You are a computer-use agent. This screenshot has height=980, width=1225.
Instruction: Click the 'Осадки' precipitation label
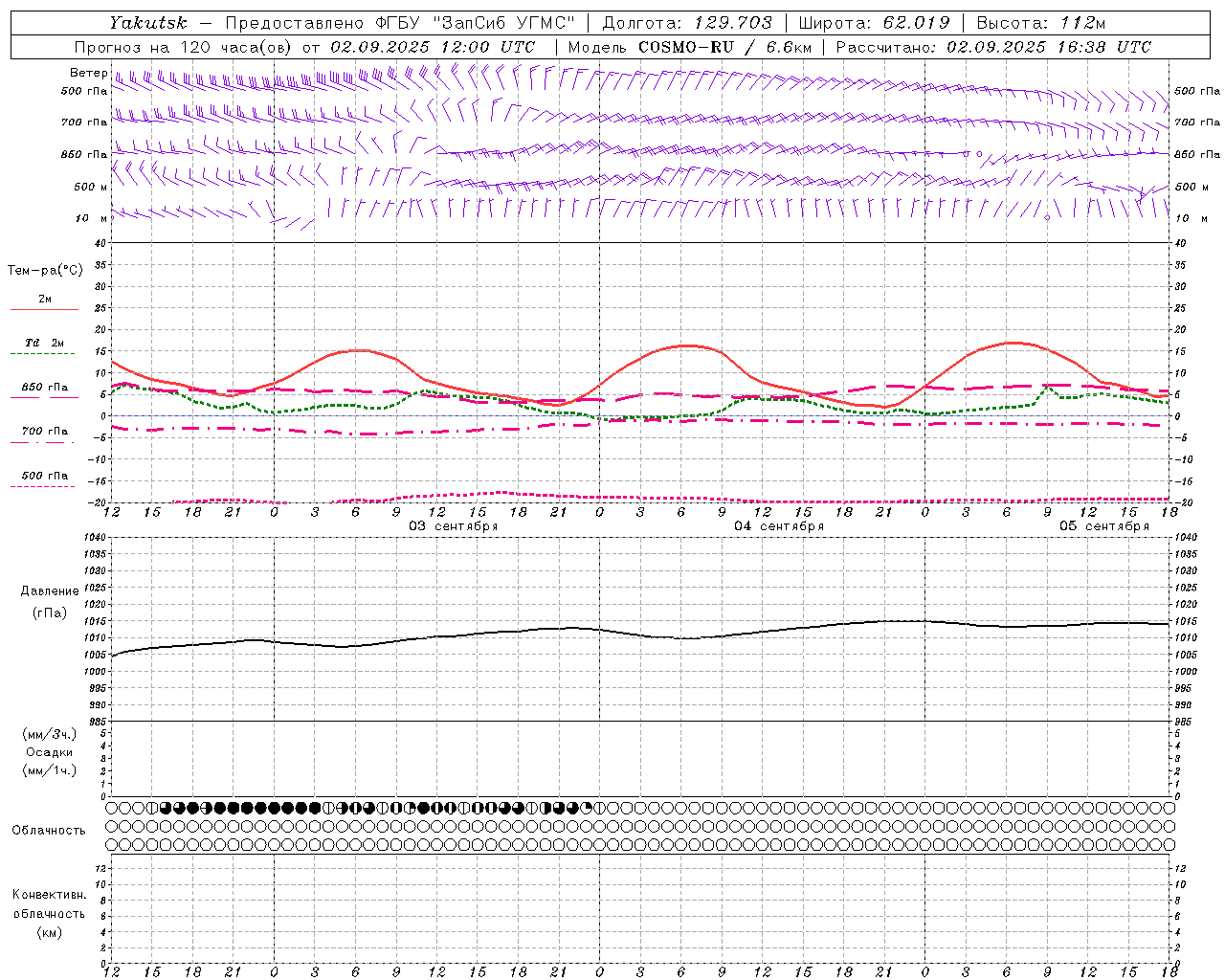(50, 752)
